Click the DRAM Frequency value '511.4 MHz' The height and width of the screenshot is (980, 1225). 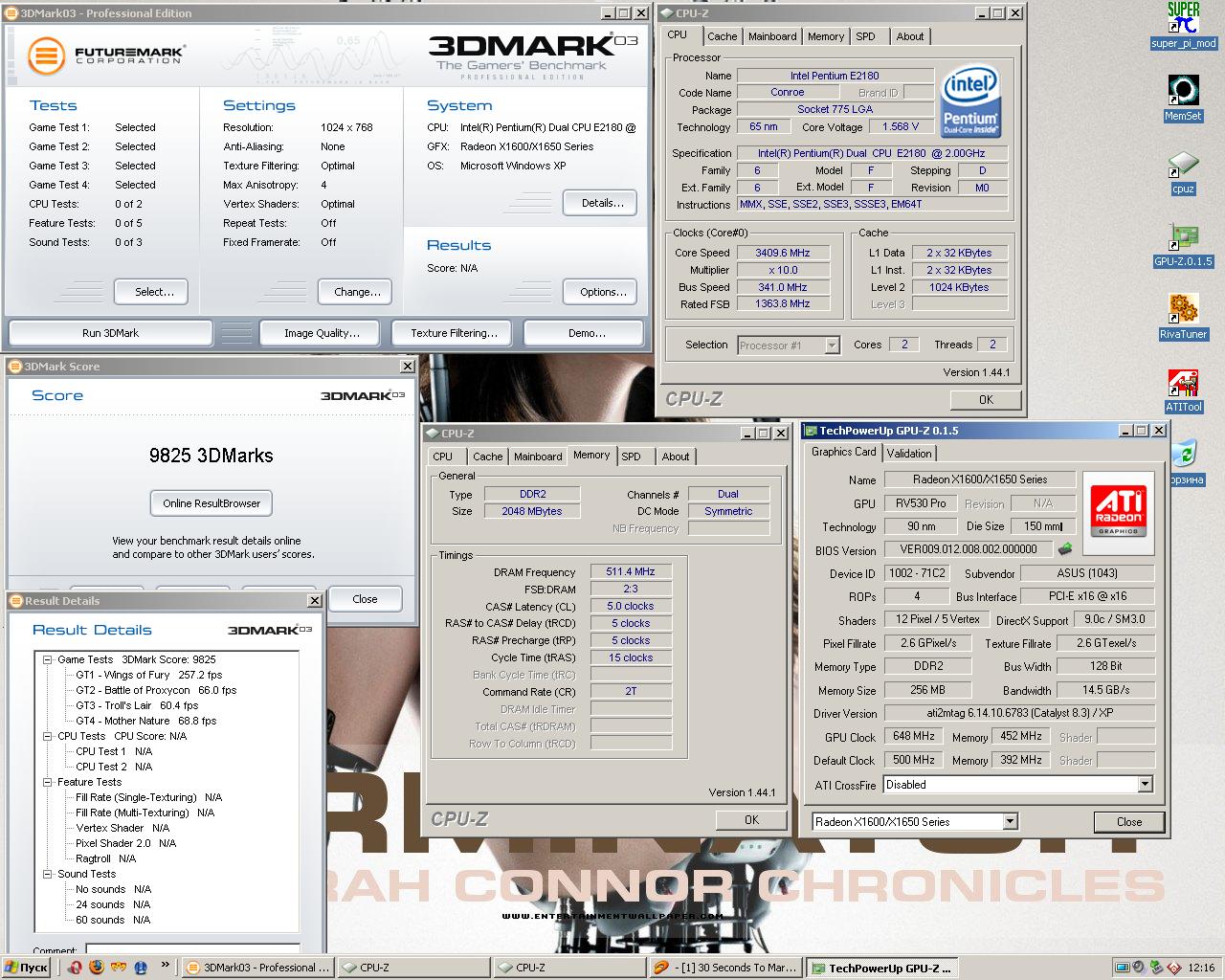(x=631, y=571)
